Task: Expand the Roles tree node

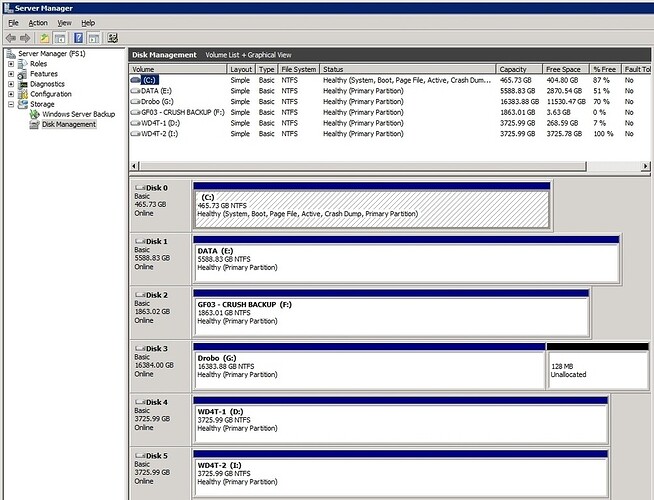Action: pos(11,64)
